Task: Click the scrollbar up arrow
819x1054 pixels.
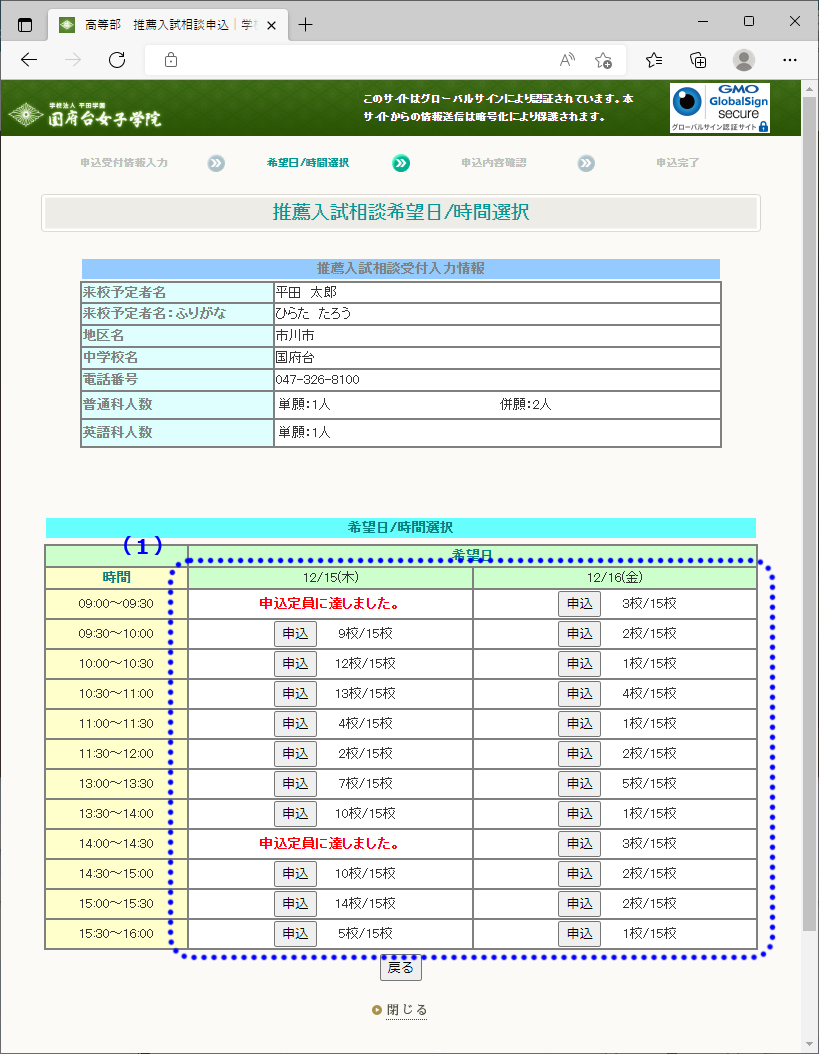Action: coord(810,87)
